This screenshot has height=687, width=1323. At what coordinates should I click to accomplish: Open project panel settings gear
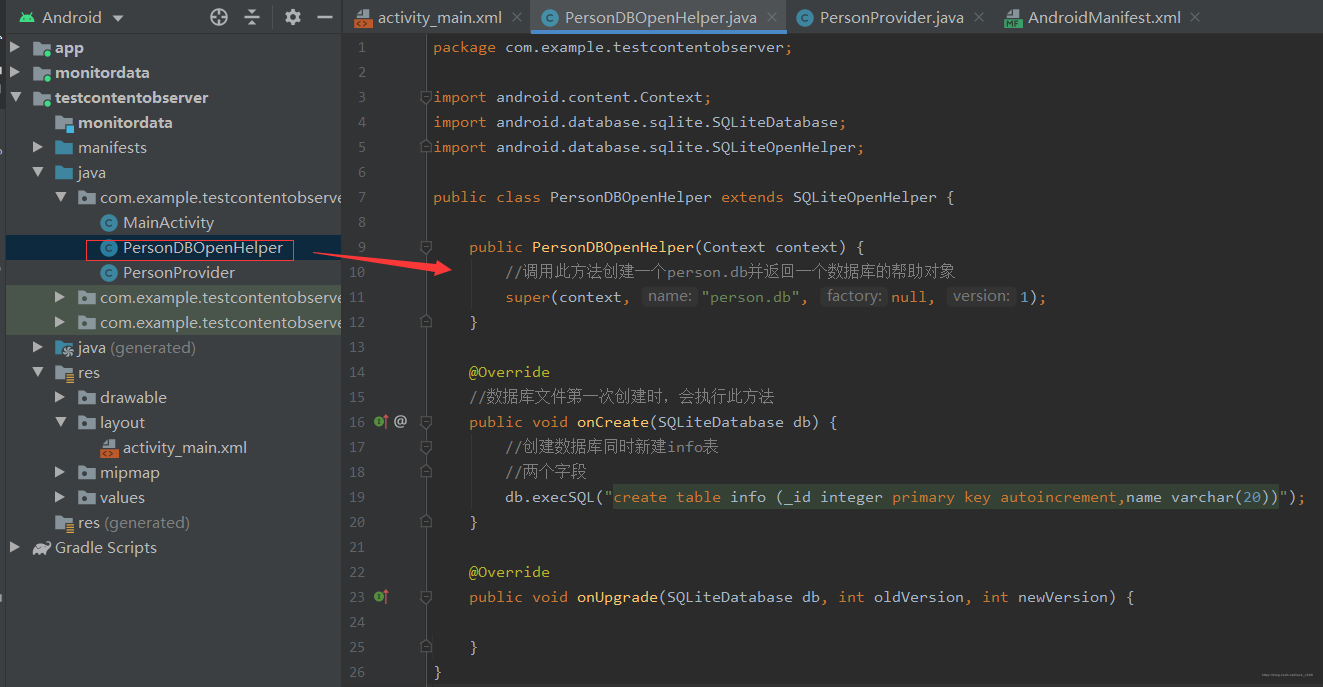coord(293,17)
